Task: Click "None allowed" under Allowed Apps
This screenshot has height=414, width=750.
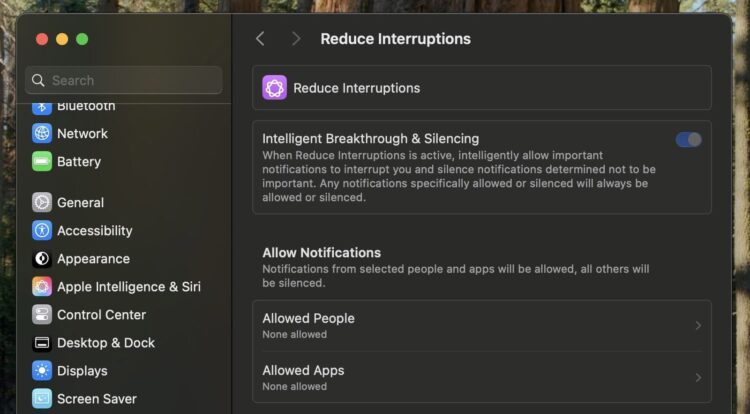Action: 295,387
